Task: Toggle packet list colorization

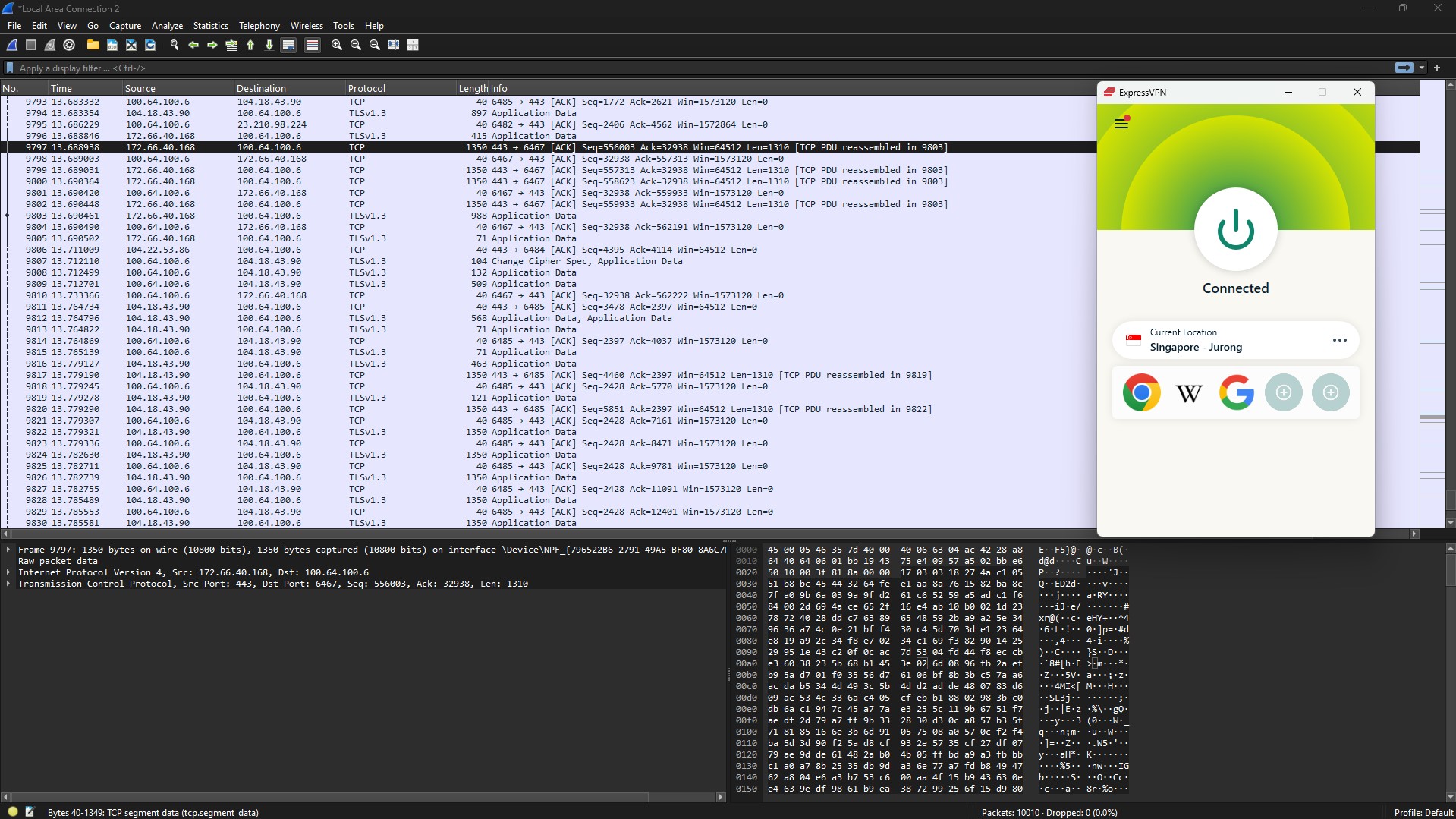Action: (312, 46)
